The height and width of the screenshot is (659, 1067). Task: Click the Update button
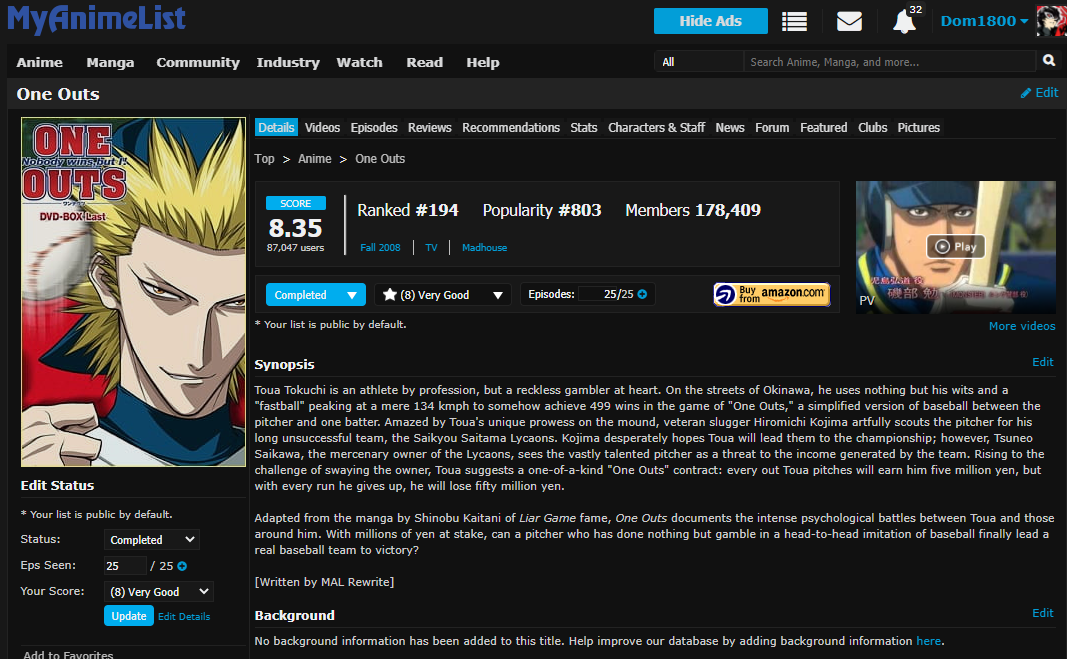click(128, 616)
